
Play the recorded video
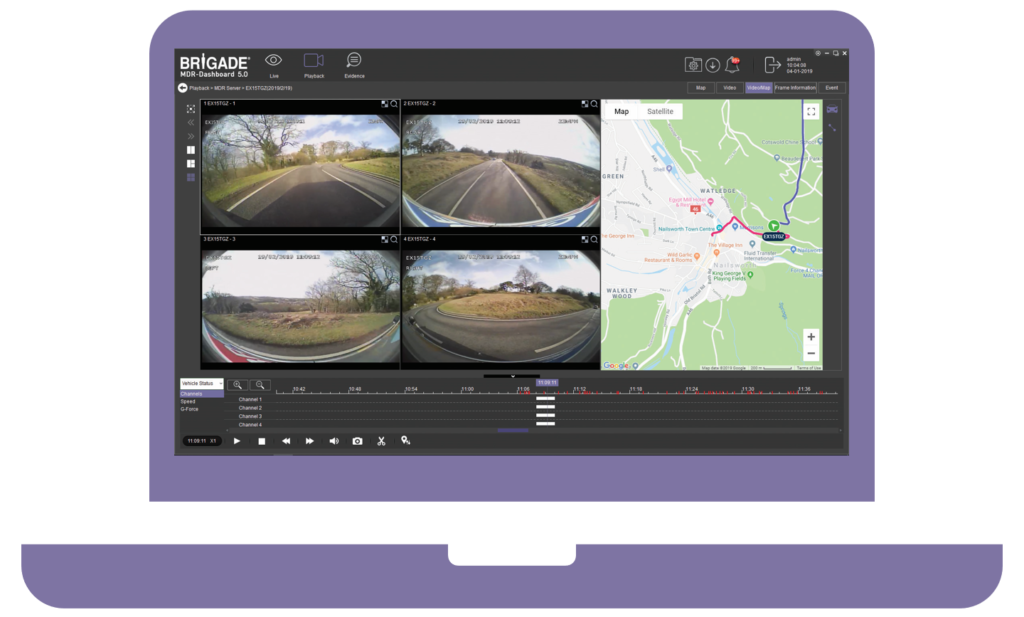point(237,441)
